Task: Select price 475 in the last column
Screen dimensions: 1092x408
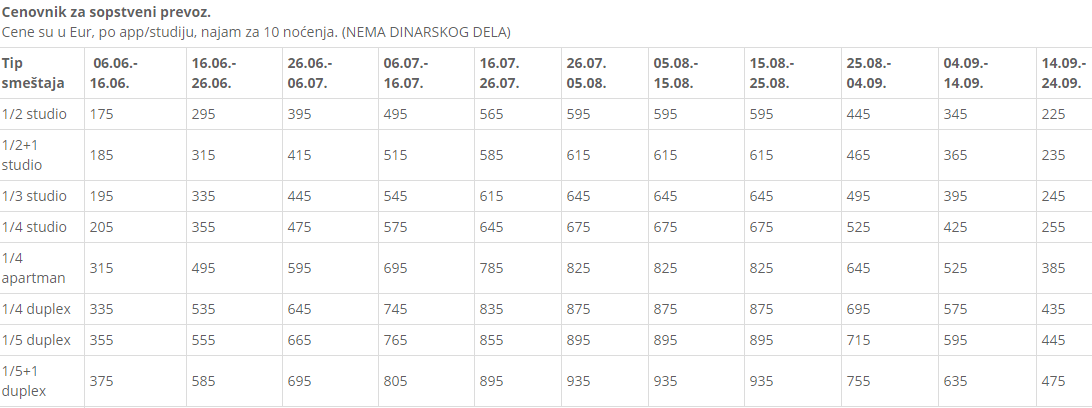Action: coord(1053,382)
